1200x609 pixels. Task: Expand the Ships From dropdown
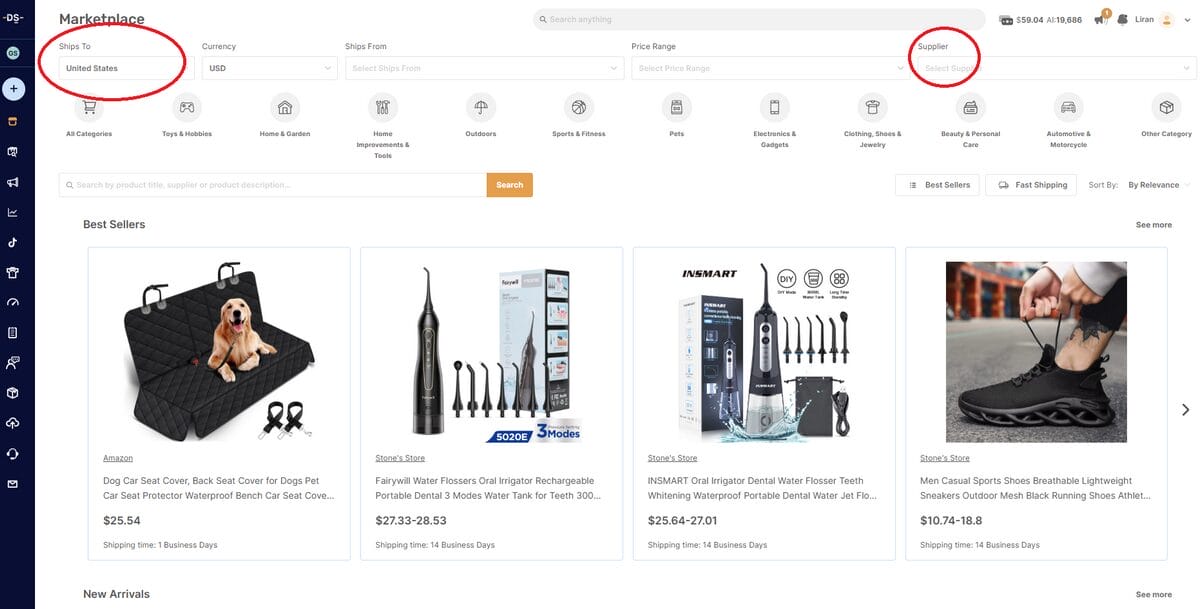click(484, 68)
